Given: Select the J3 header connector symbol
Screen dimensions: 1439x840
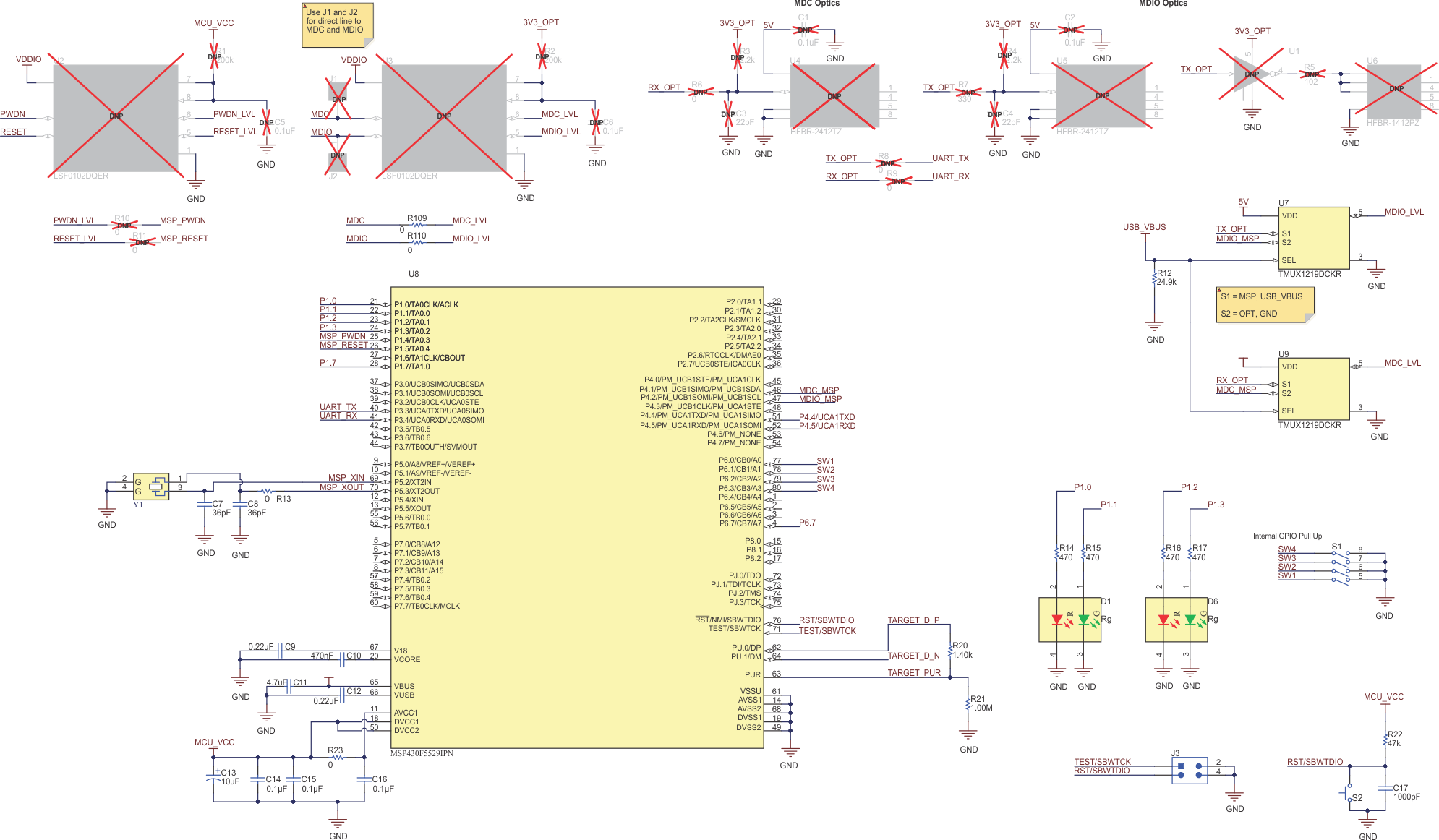Looking at the screenshot, I should click(1190, 771).
